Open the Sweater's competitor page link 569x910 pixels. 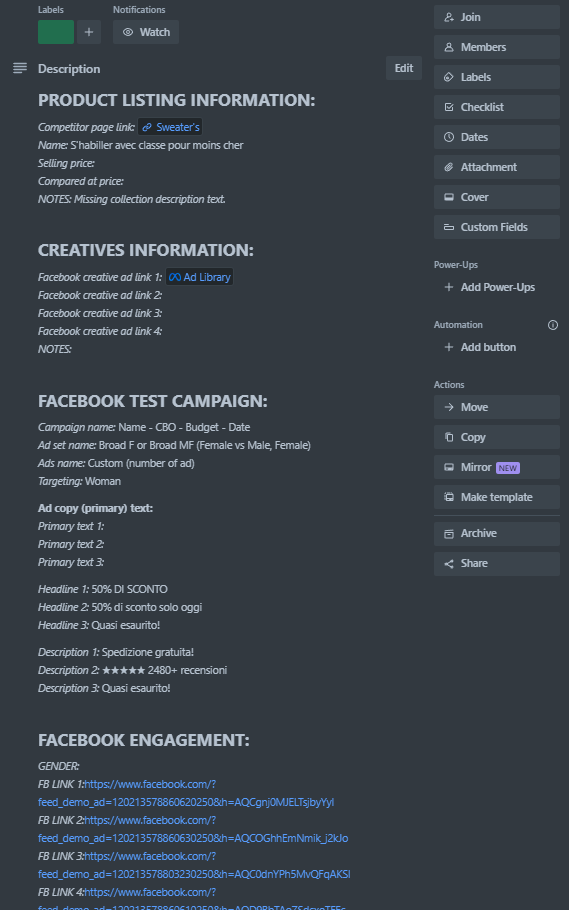tap(170, 127)
